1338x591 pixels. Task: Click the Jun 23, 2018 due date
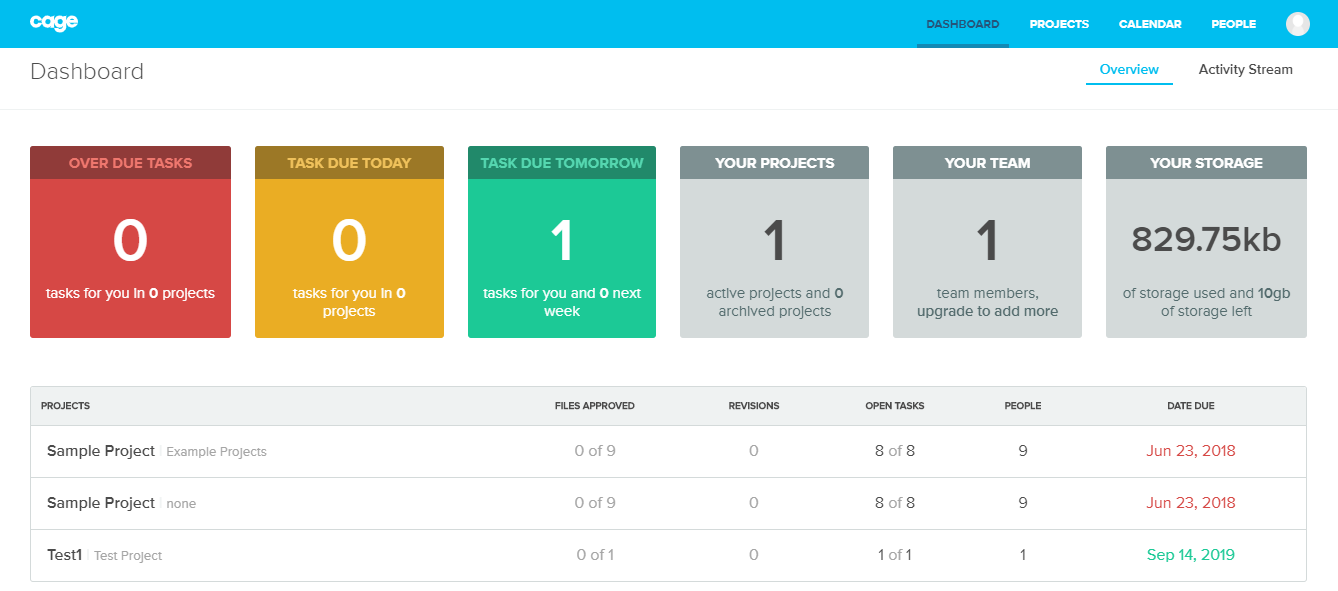tap(1190, 450)
